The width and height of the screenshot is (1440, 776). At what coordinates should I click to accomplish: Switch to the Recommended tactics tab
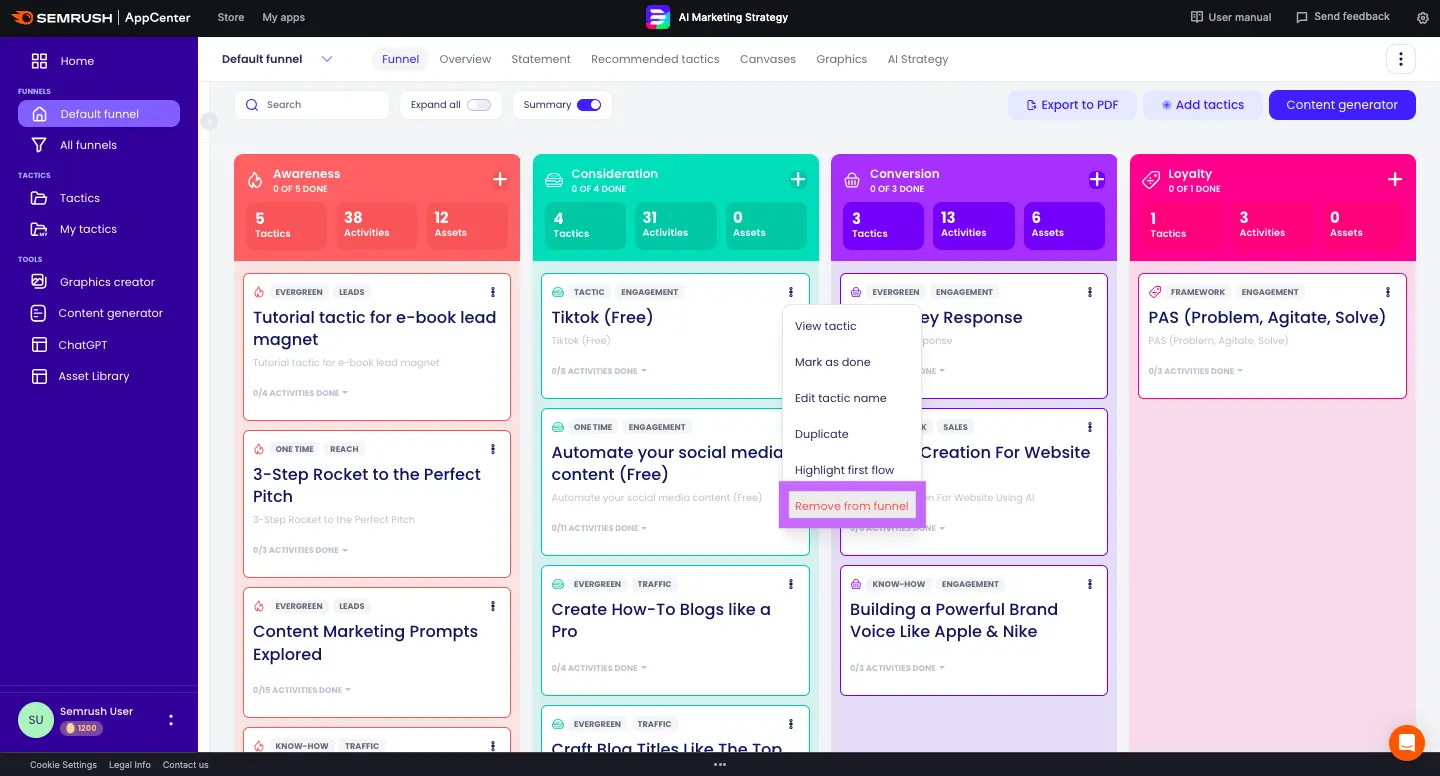655,59
